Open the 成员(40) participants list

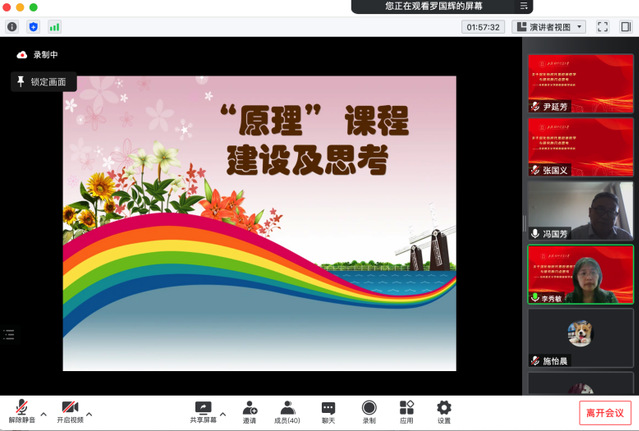[x=288, y=411]
